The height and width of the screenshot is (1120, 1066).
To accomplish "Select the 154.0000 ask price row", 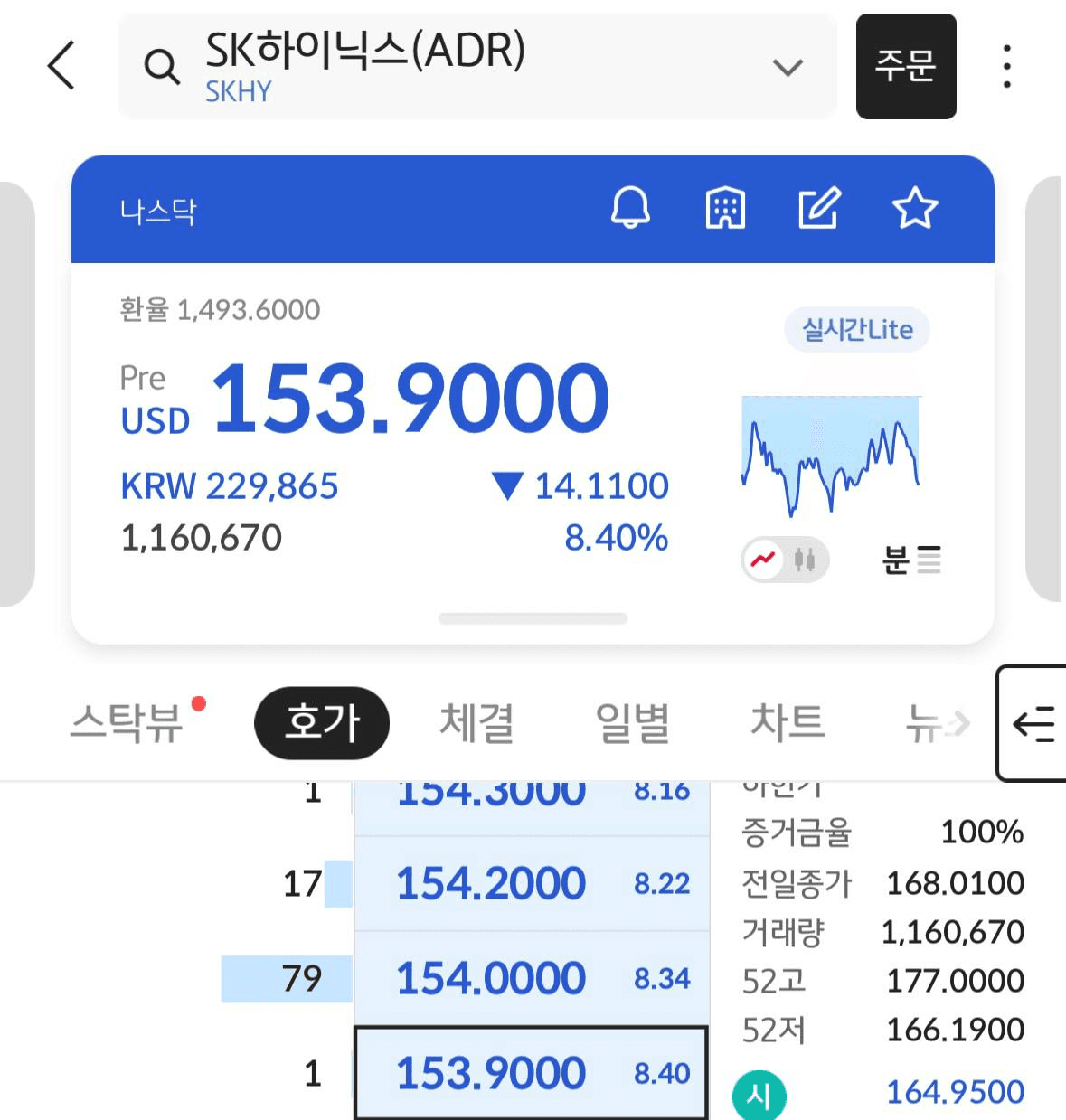I will pyautogui.click(x=532, y=978).
